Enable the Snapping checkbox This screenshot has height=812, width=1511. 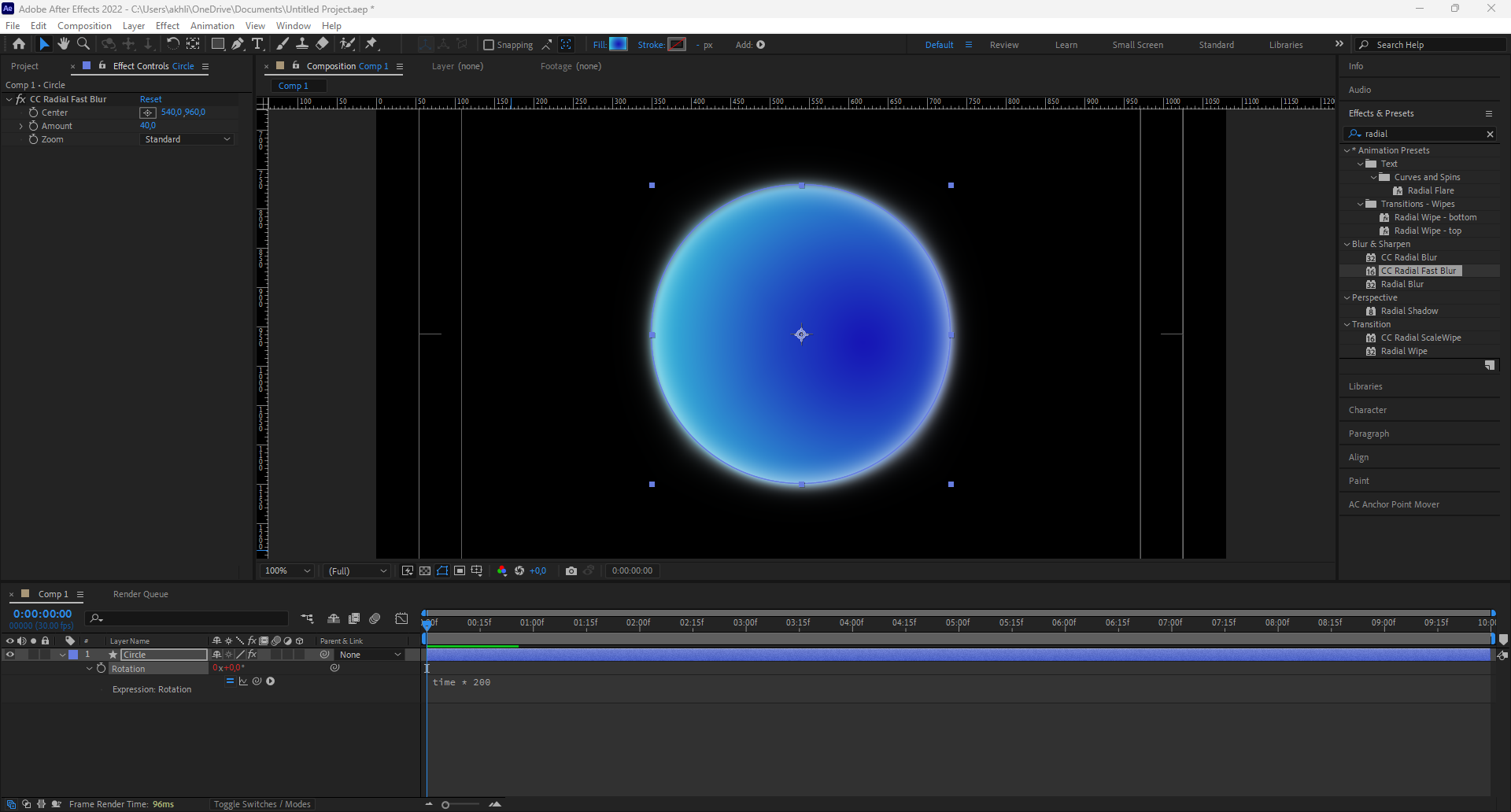coord(489,45)
